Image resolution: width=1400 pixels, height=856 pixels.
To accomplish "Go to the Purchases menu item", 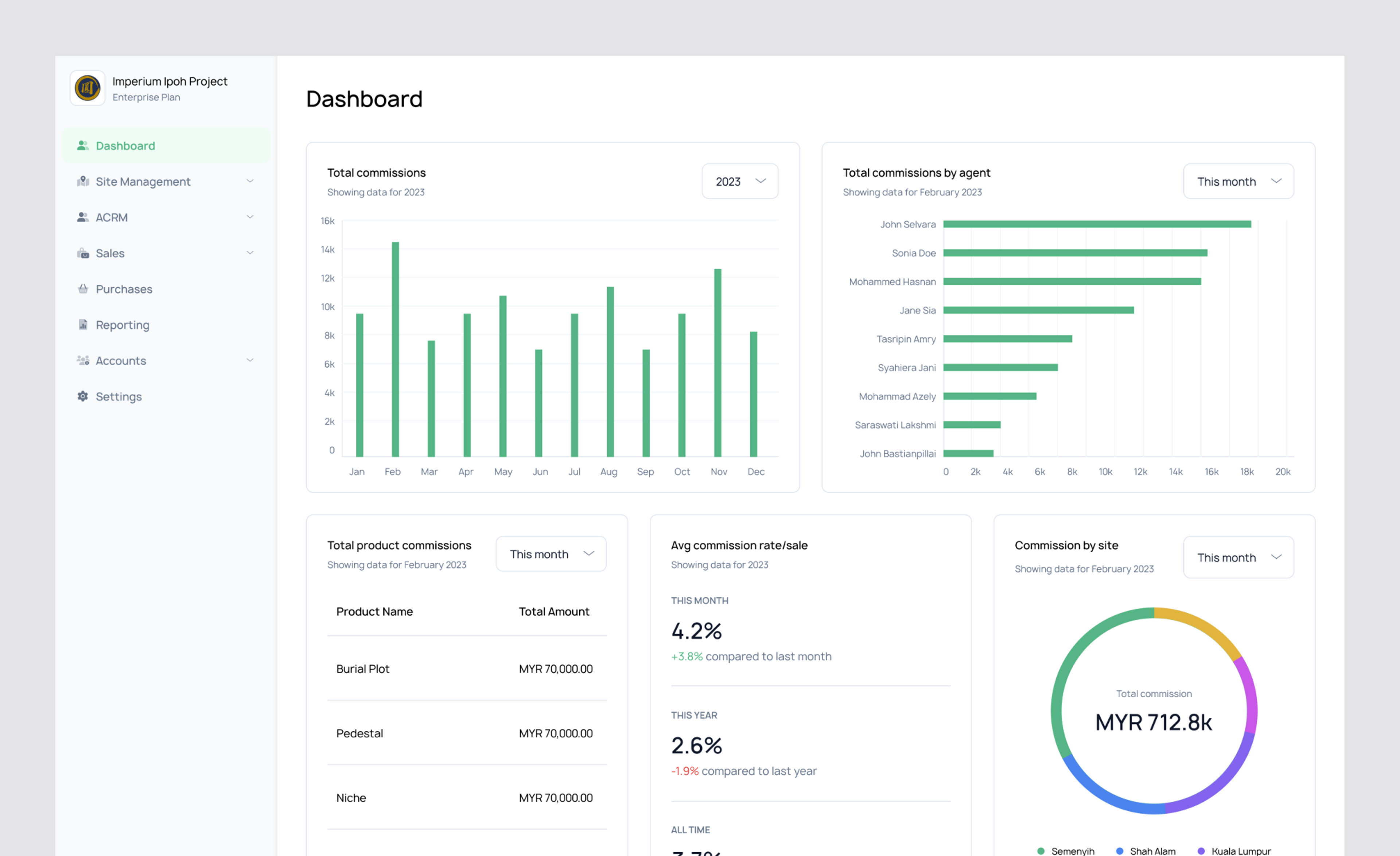I will (x=124, y=289).
